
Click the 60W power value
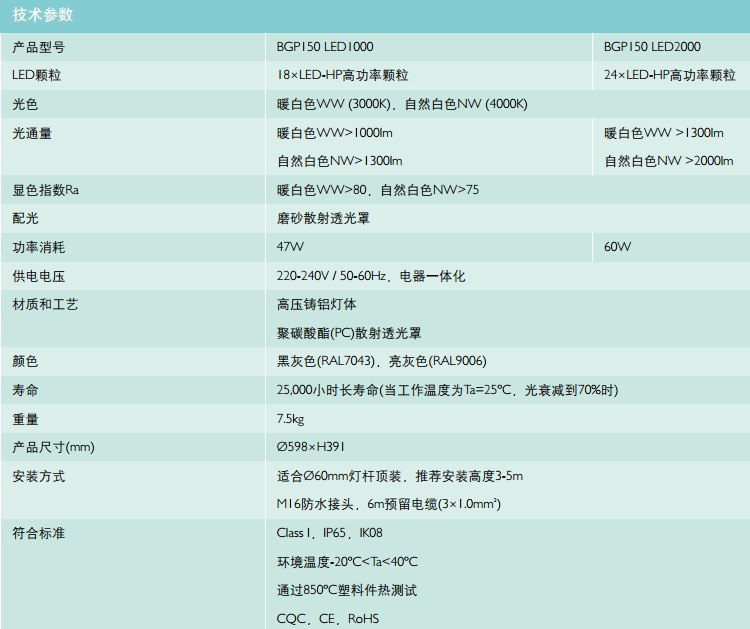(x=617, y=247)
